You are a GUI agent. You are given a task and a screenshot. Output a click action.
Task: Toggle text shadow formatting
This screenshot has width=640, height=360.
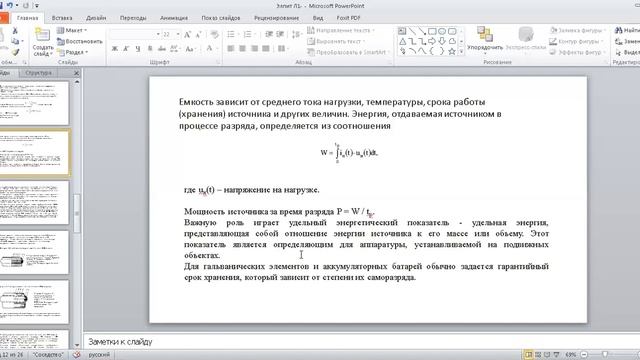point(150,49)
